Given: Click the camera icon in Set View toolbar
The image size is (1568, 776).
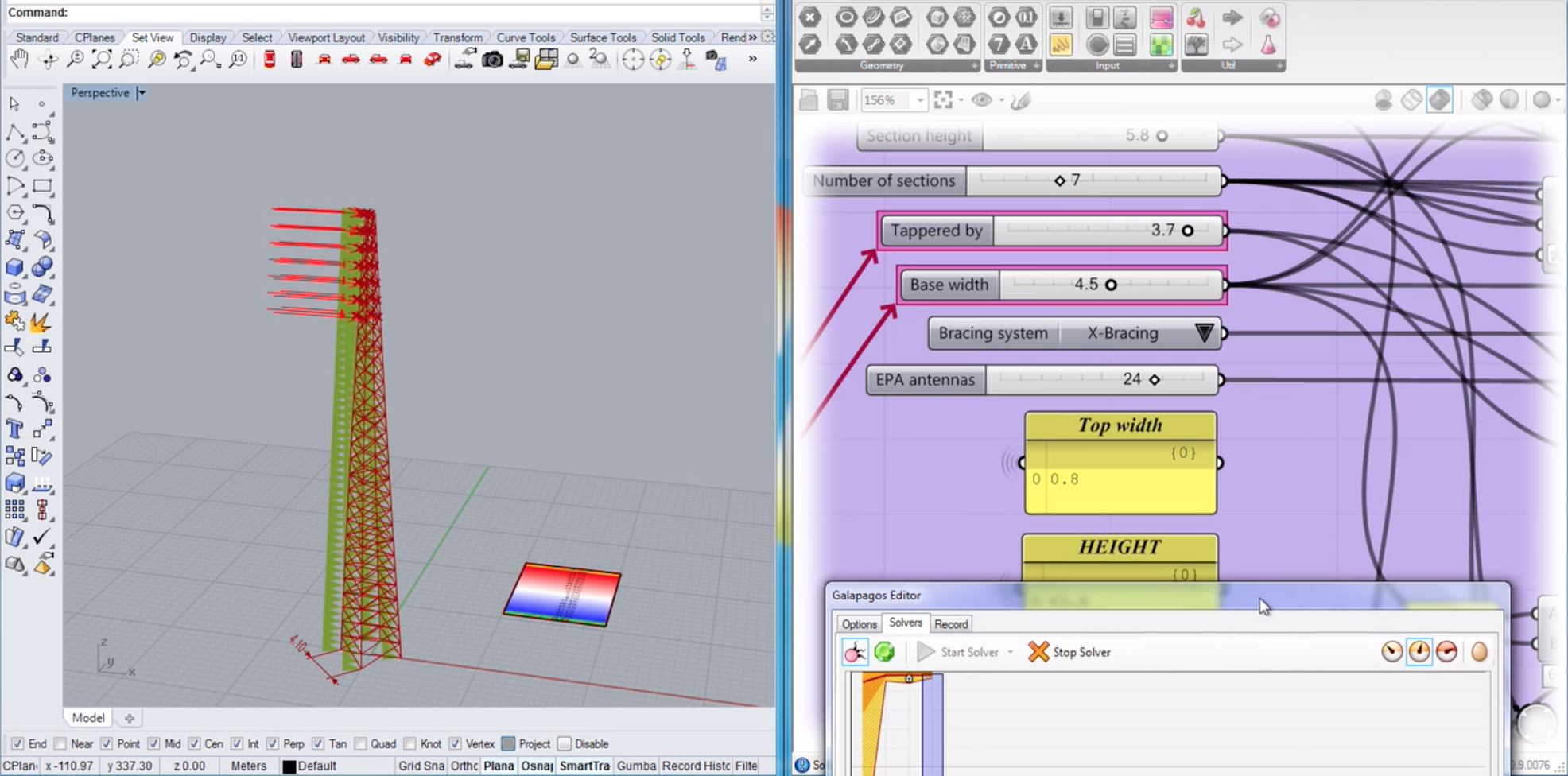Looking at the screenshot, I should click(492, 60).
